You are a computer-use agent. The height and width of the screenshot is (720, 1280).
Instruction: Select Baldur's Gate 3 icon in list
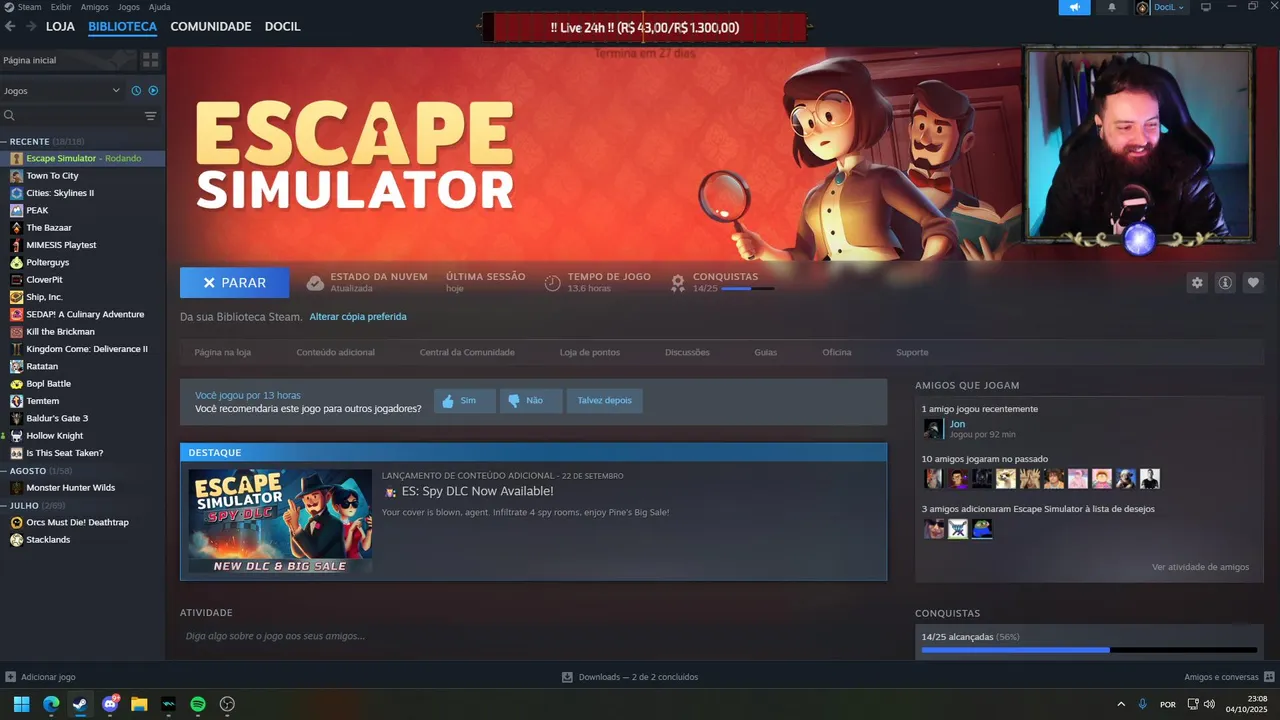(x=17, y=418)
